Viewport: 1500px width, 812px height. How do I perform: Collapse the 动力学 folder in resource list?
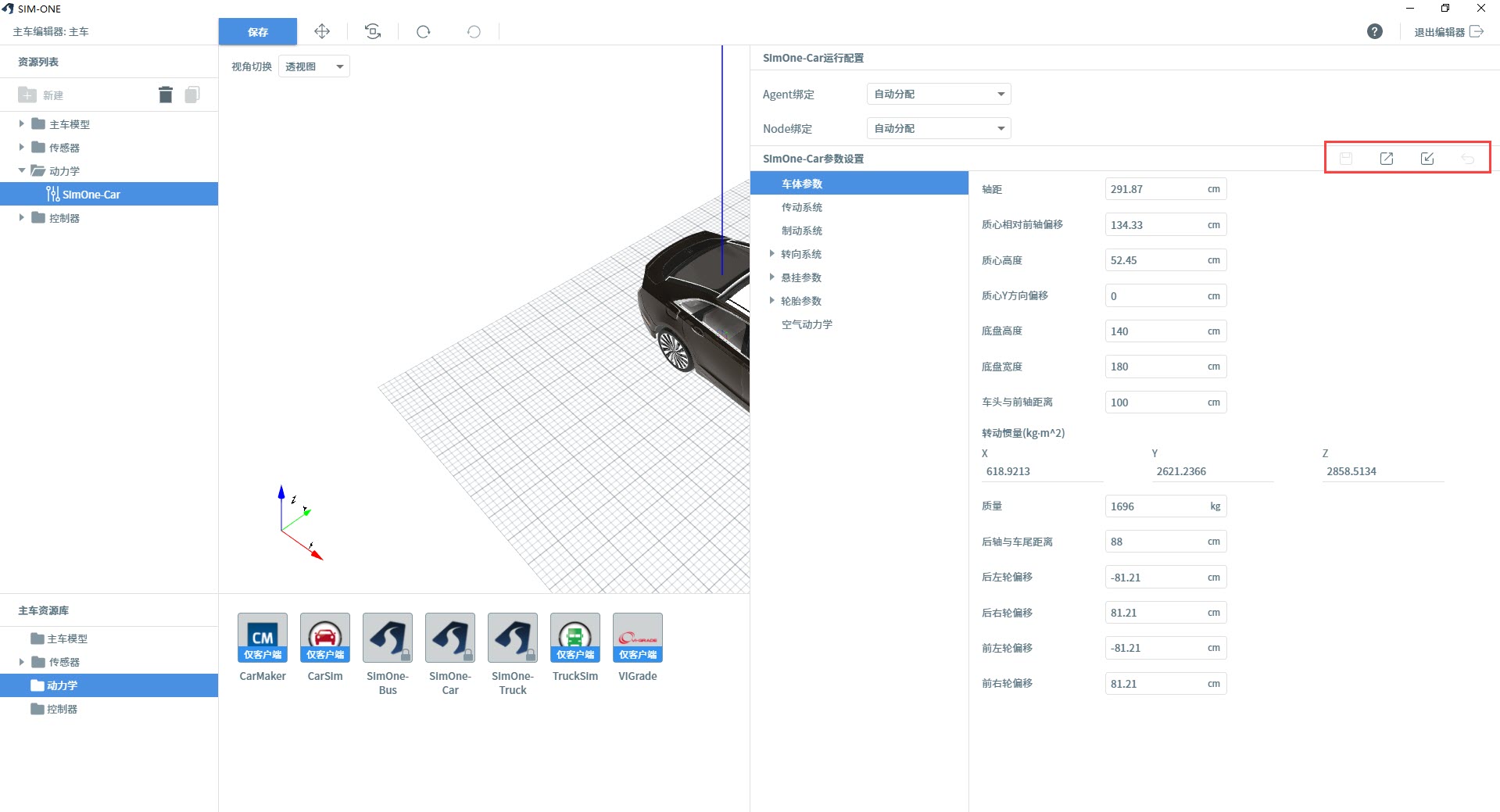pyautogui.click(x=22, y=170)
